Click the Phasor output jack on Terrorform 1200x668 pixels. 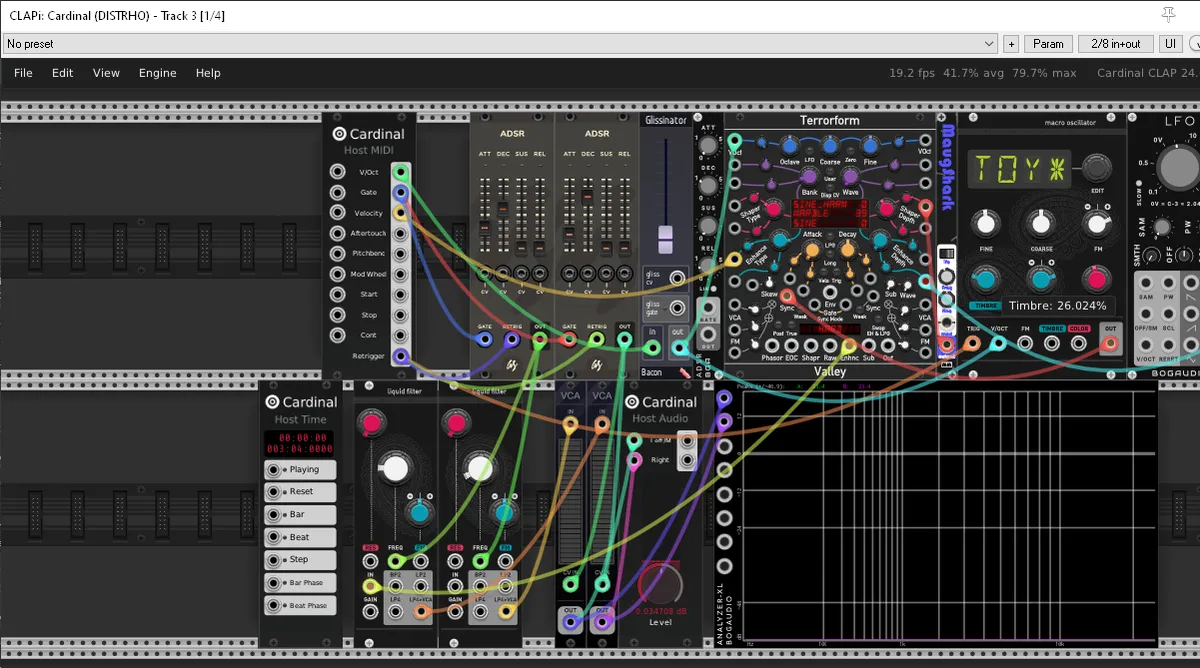pos(772,344)
